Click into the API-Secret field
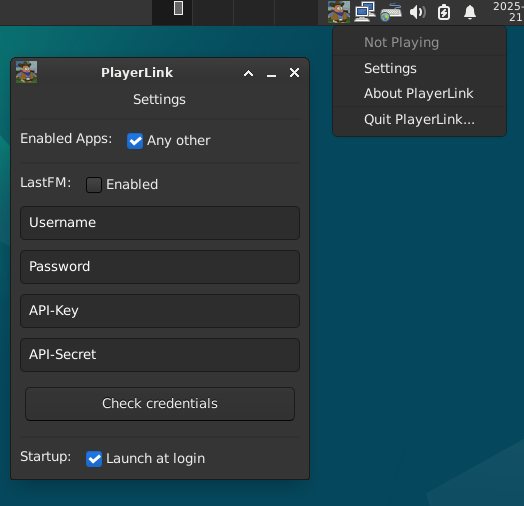 click(160, 355)
